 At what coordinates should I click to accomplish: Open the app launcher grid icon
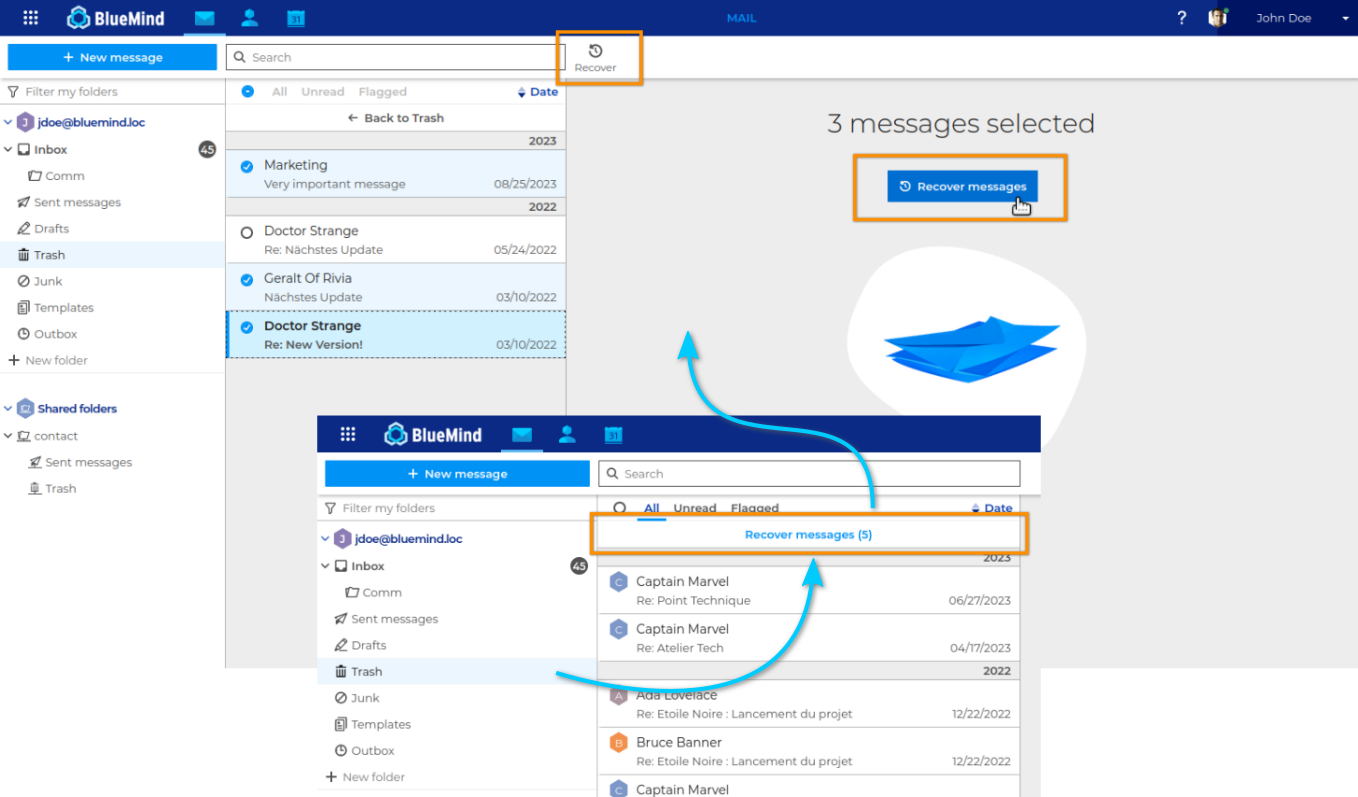[31, 18]
